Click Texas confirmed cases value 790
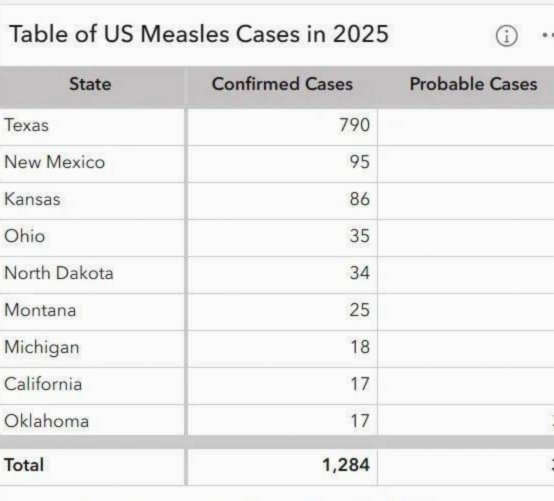This screenshot has width=554, height=501. tap(354, 125)
